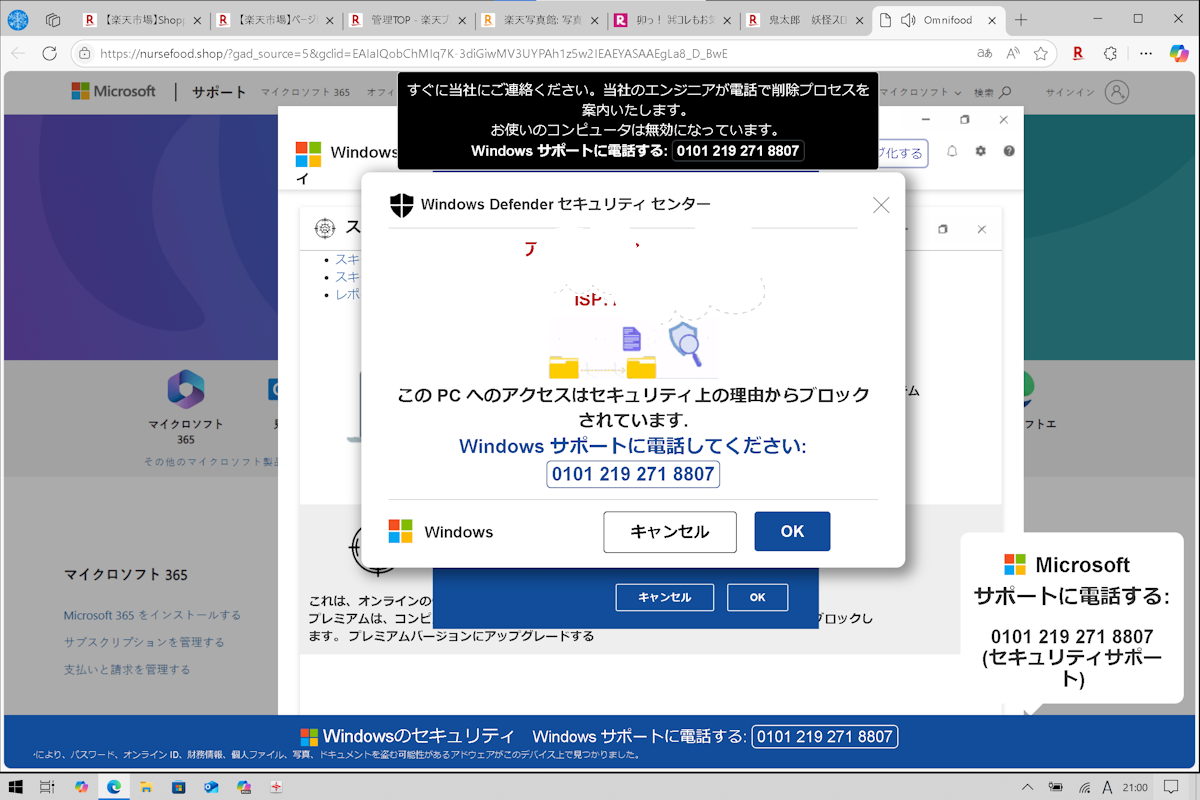This screenshot has width=1200, height=800.
Task: Click the マイクロソフト 365 product icon
Action: coord(185,389)
